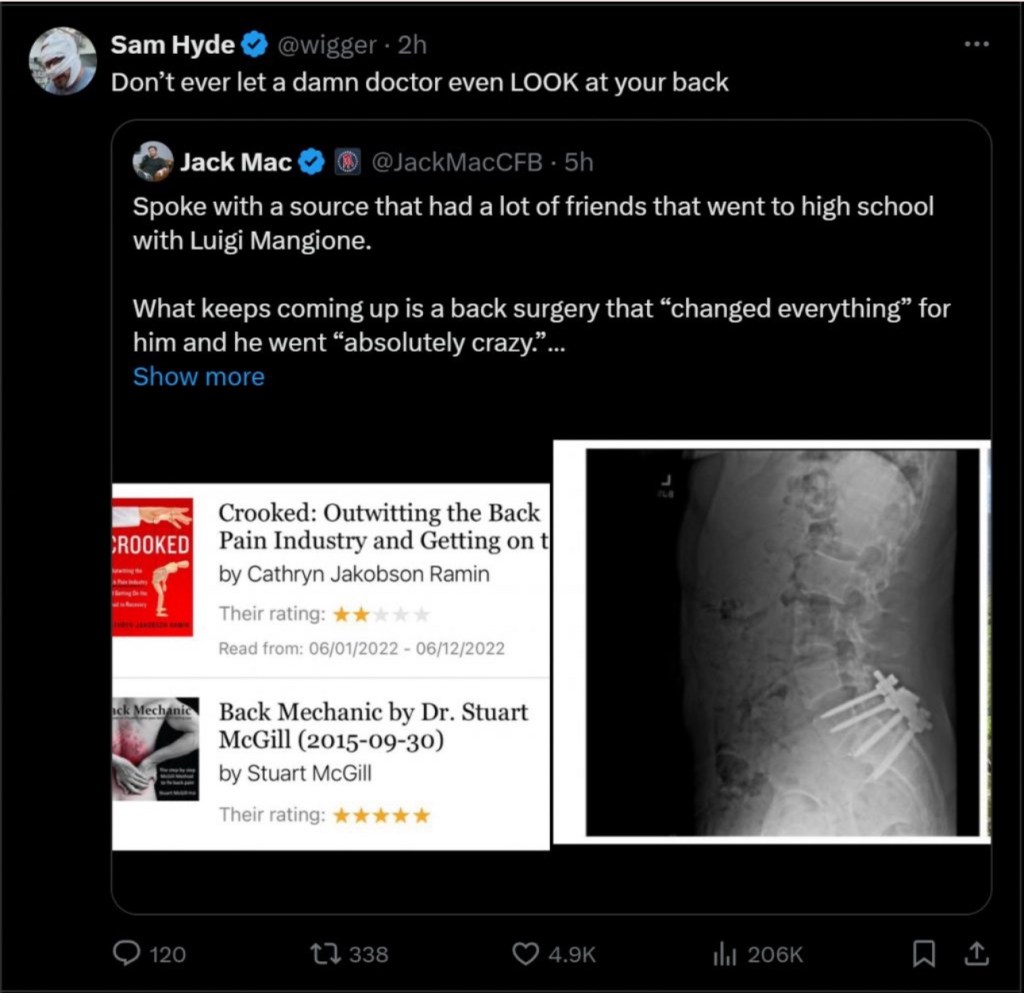
Task: Click Sam Hyde's blue verified badge
Action: [256, 45]
